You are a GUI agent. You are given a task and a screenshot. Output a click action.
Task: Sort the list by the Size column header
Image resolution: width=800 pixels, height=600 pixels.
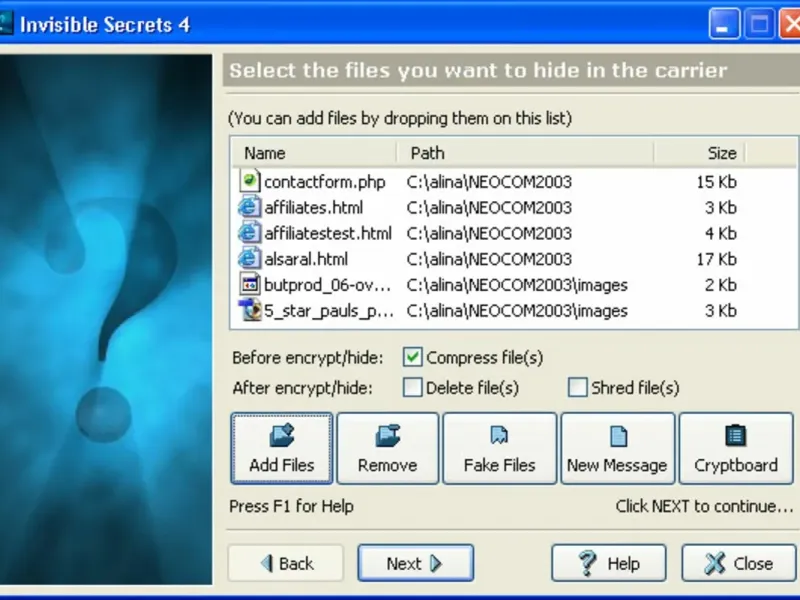(699, 153)
